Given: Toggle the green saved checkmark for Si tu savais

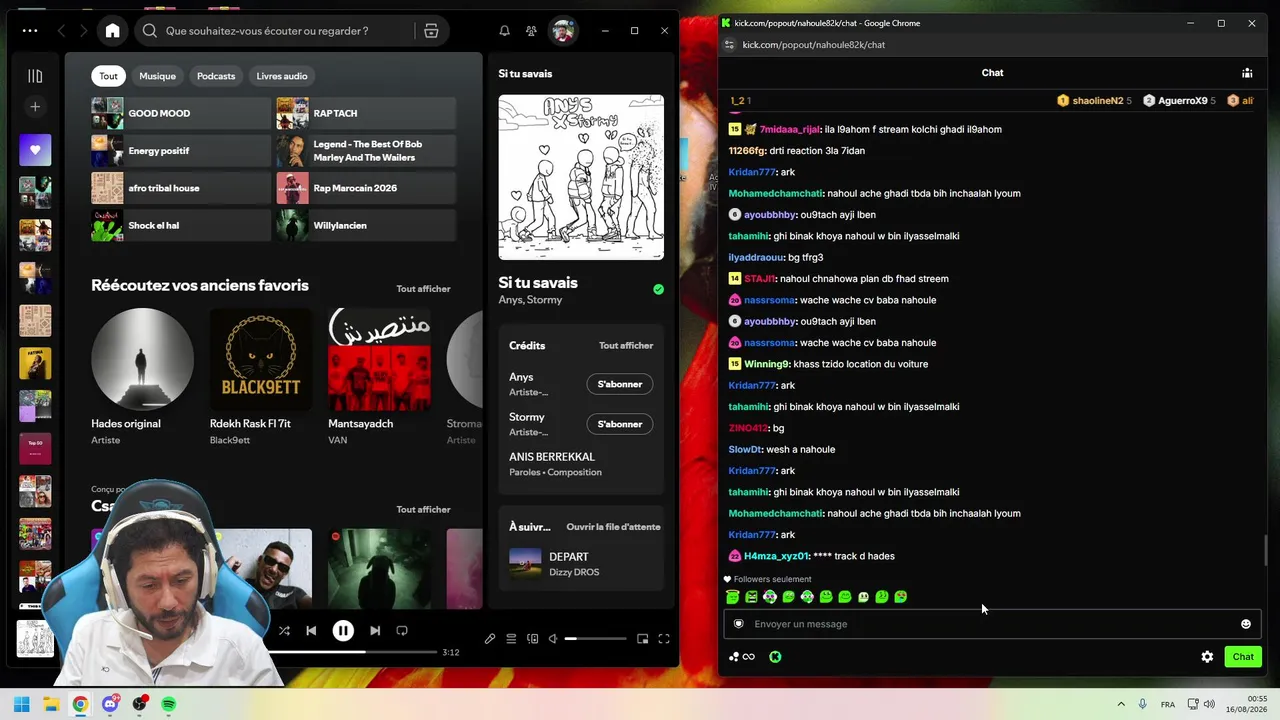Looking at the screenshot, I should click(x=658, y=289).
